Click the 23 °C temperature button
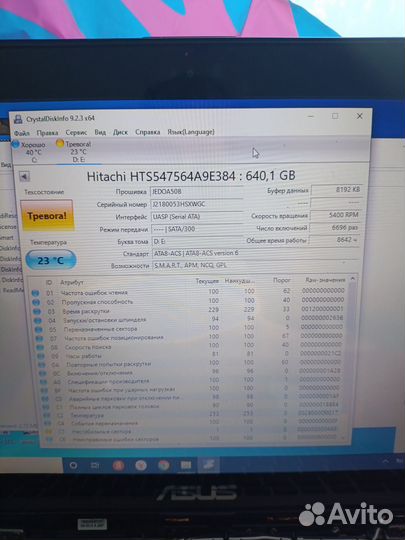This screenshot has width=405, height=540. [51, 260]
